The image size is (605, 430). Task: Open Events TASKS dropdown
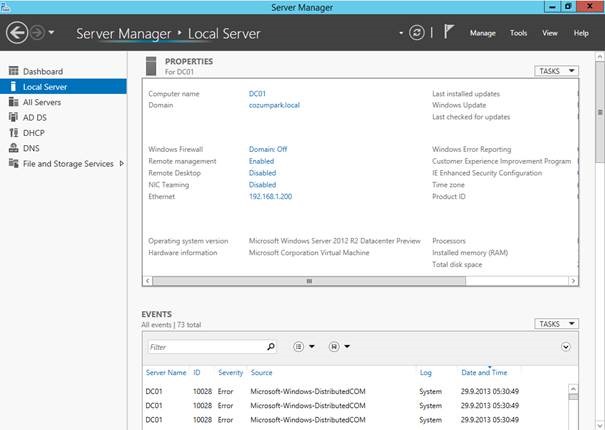tap(556, 324)
